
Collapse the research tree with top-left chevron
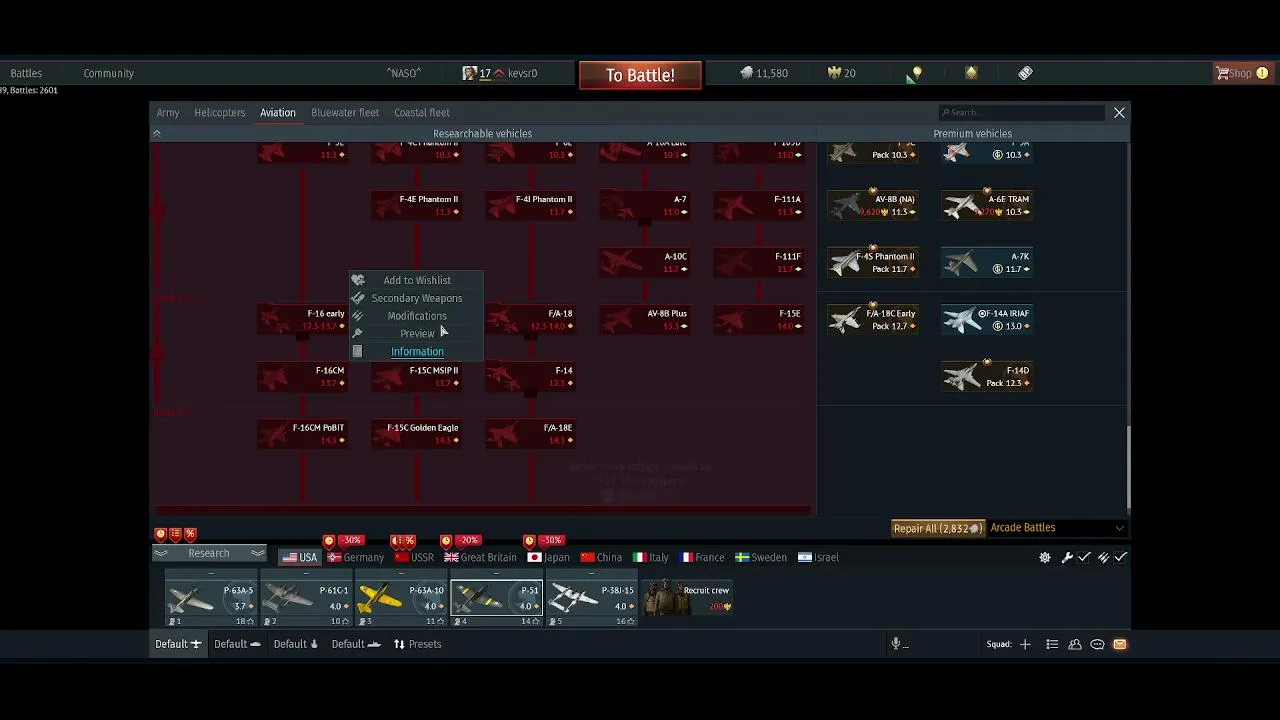[x=156, y=133]
